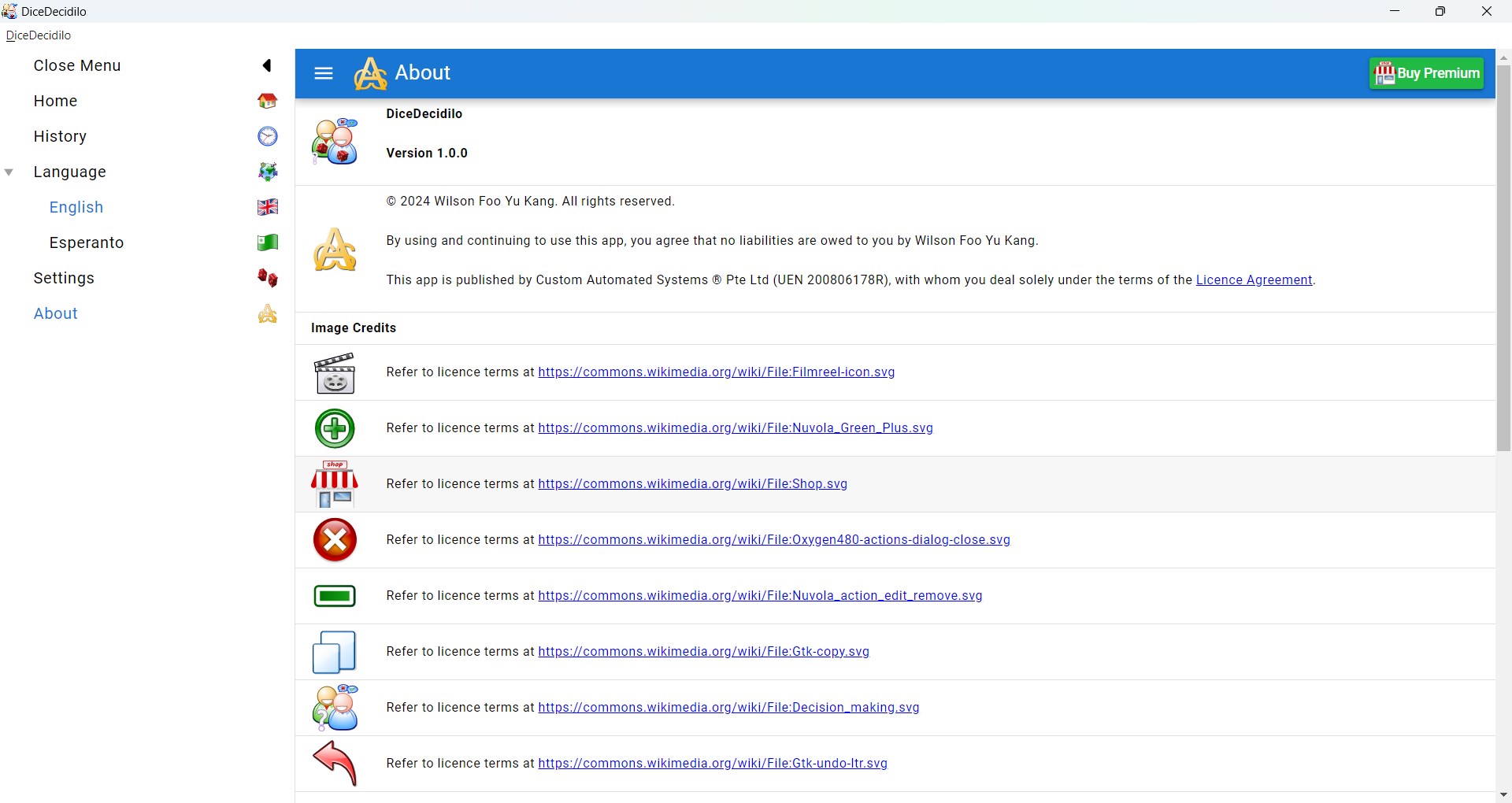1512x803 pixels.
Task: Open the Licence Agreement link
Action: tap(1254, 280)
